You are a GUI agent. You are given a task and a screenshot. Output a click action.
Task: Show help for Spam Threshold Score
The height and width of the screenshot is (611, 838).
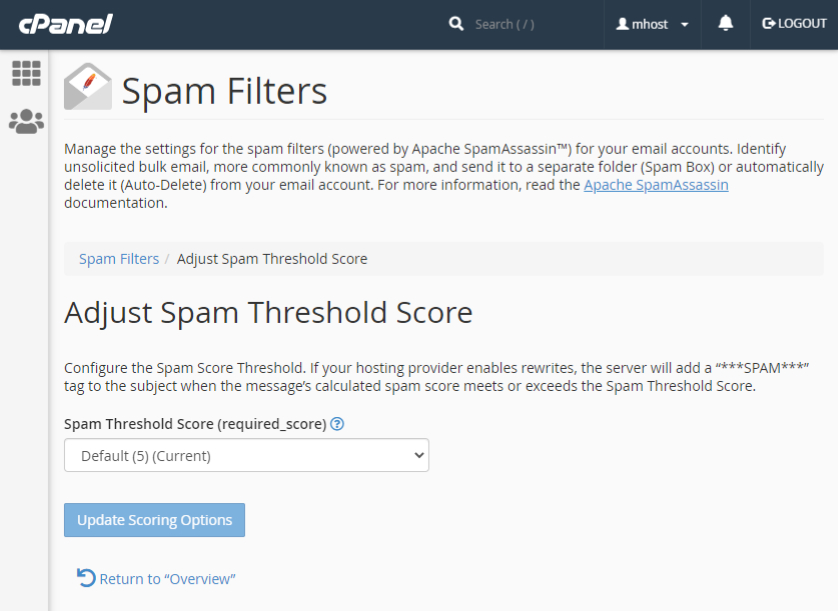(x=337, y=424)
